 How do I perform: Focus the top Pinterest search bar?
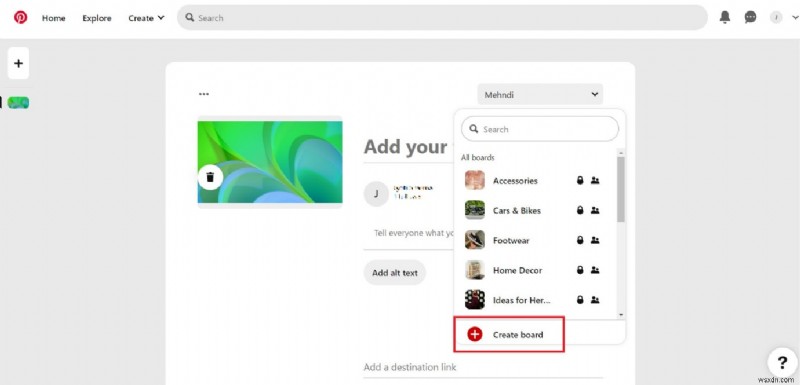[x=442, y=18]
